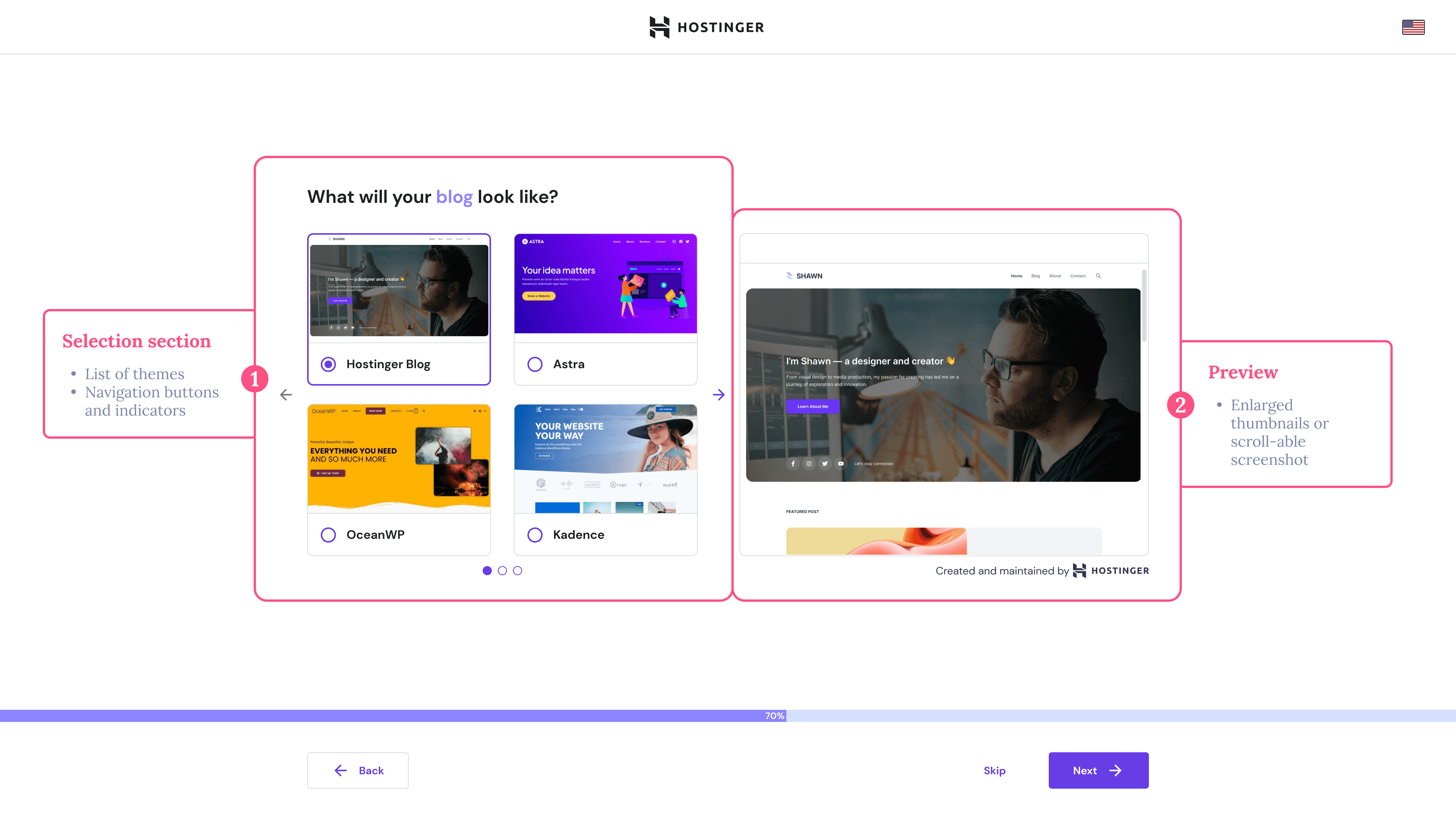Image resolution: width=1456 pixels, height=819 pixels.
Task: Select the Kadence theme radio button
Action: [535, 535]
